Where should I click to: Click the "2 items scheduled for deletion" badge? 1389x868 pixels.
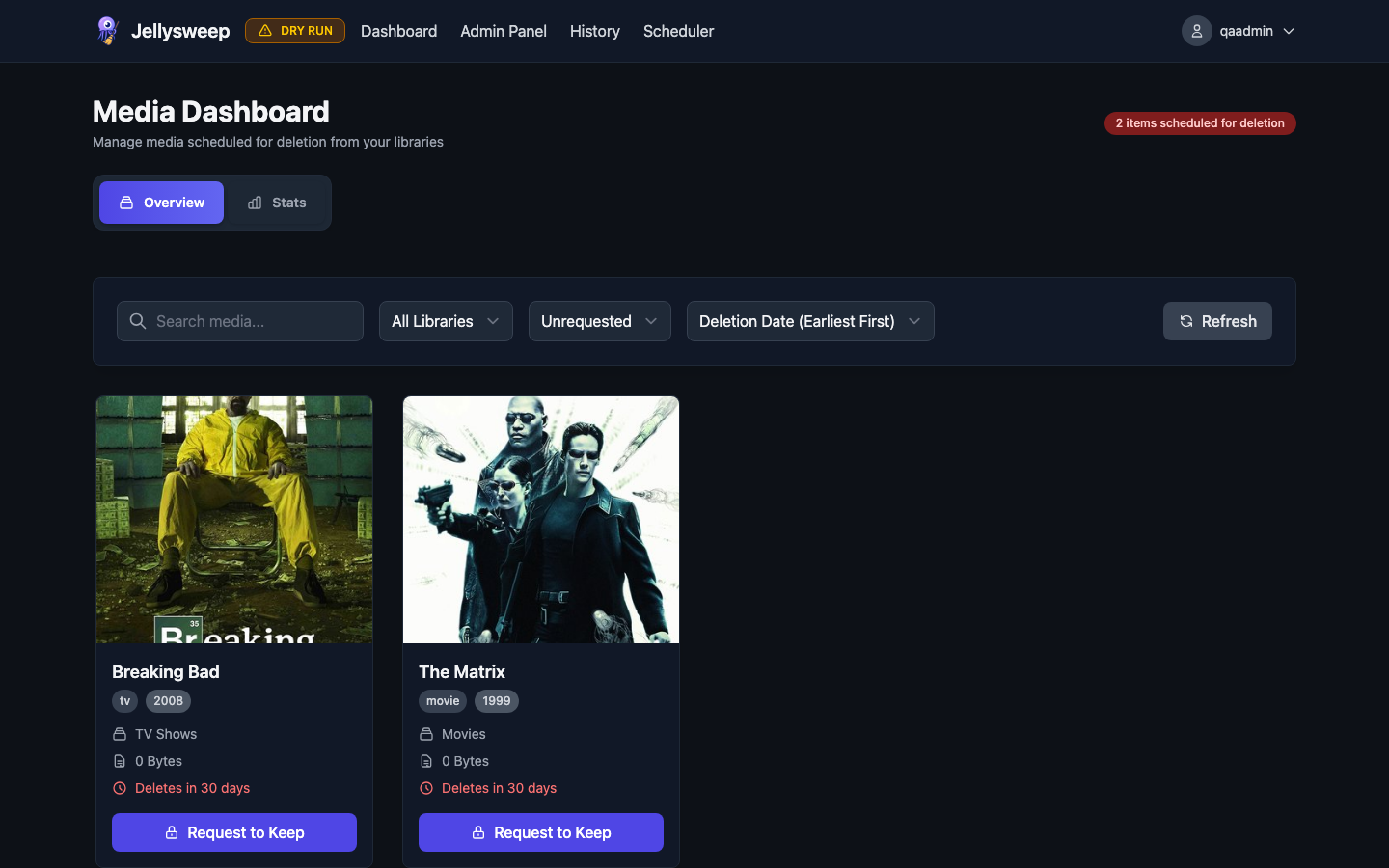[1200, 123]
